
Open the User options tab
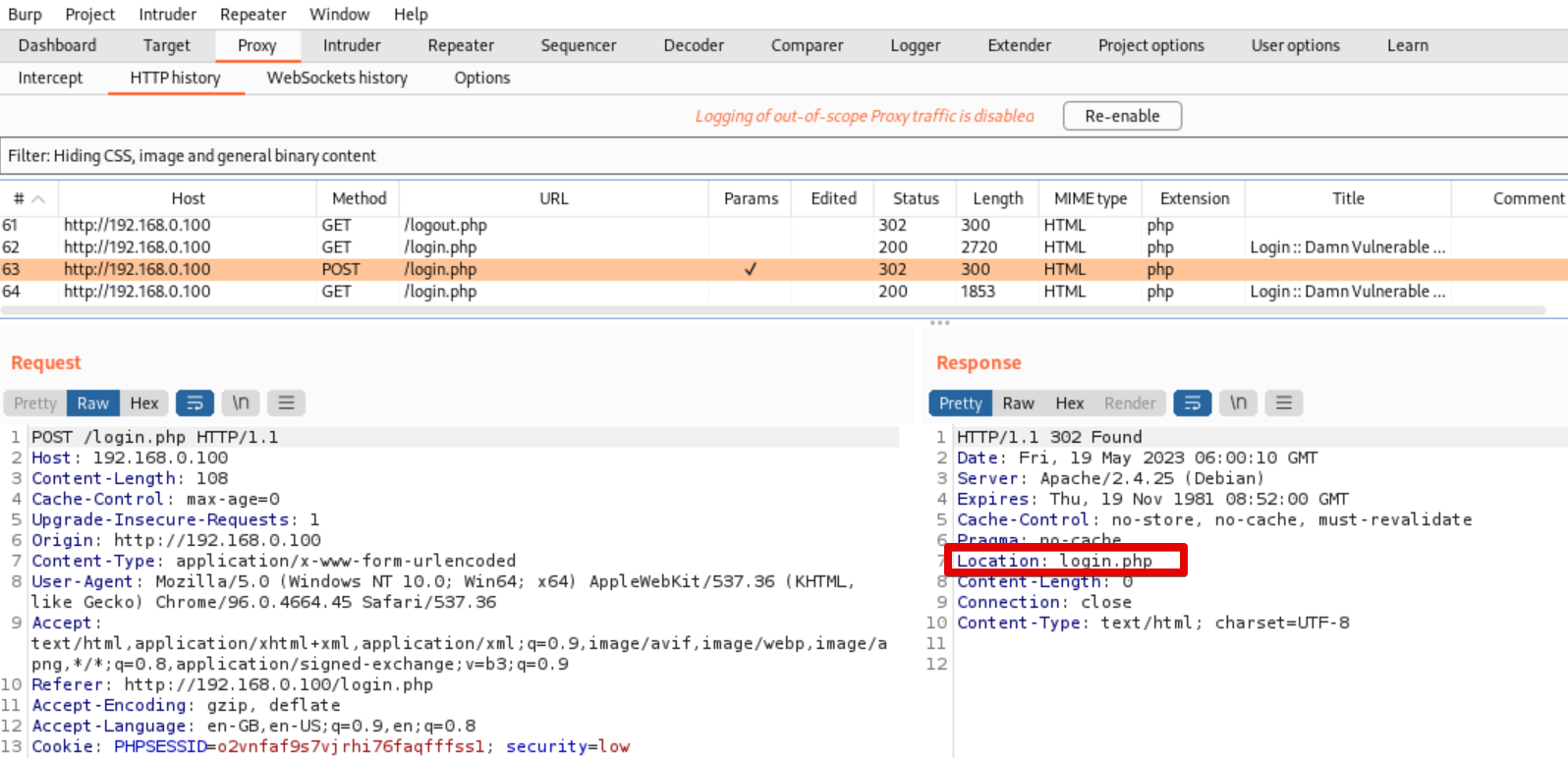click(1295, 45)
